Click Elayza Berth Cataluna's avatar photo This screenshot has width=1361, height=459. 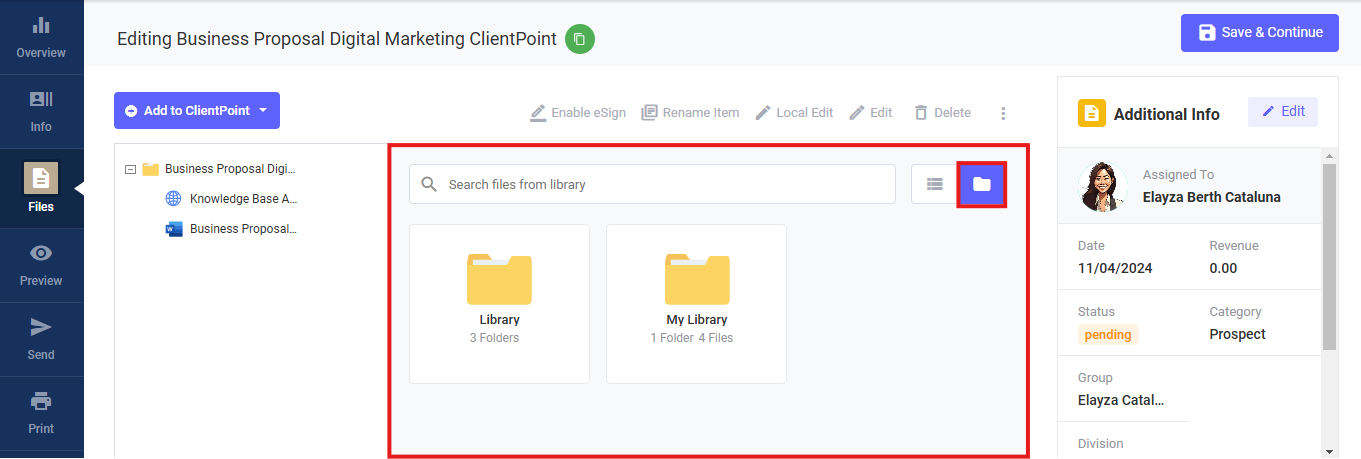tap(1103, 186)
